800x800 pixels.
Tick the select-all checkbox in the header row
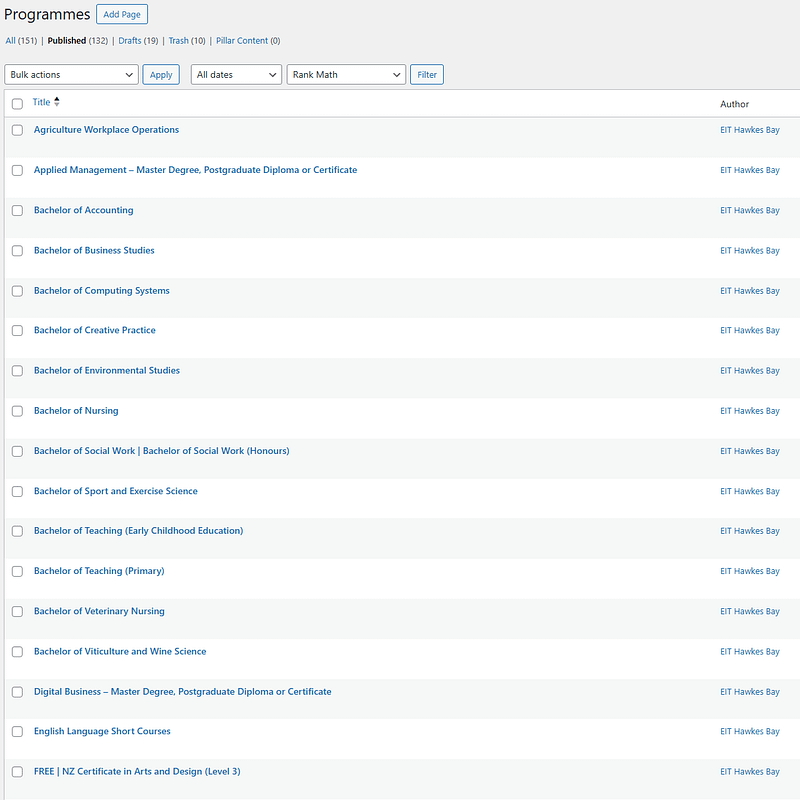click(17, 103)
